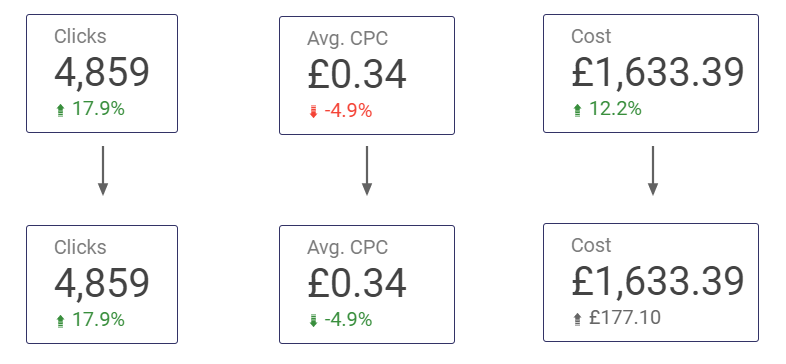Click red down arrow in top Avg. CPC card

click(314, 112)
